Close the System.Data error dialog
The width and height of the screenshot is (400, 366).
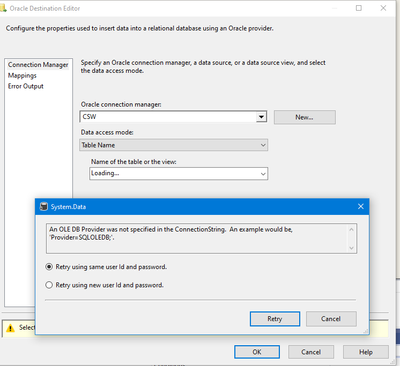[361, 207]
